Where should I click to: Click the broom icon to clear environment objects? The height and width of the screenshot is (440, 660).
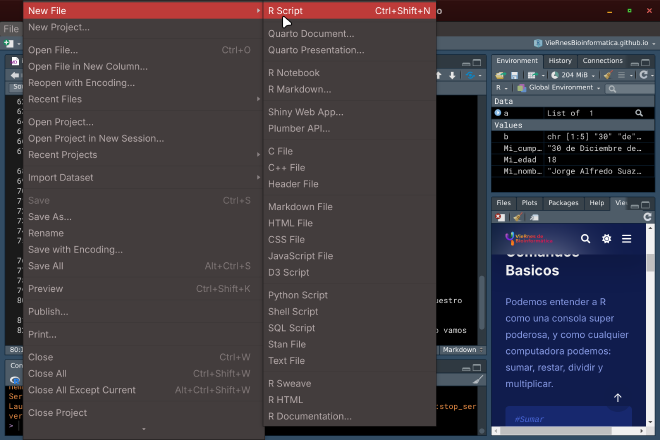point(607,75)
